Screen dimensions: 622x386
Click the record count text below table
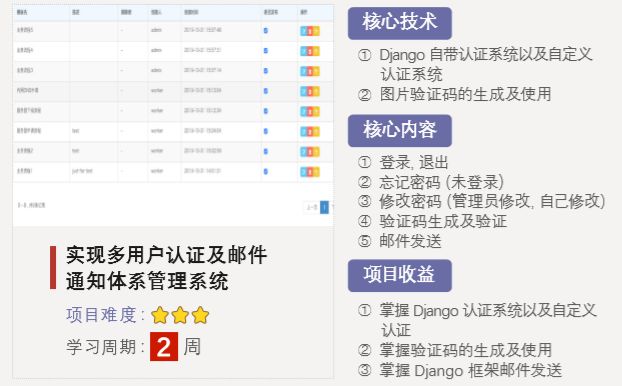[31, 205]
